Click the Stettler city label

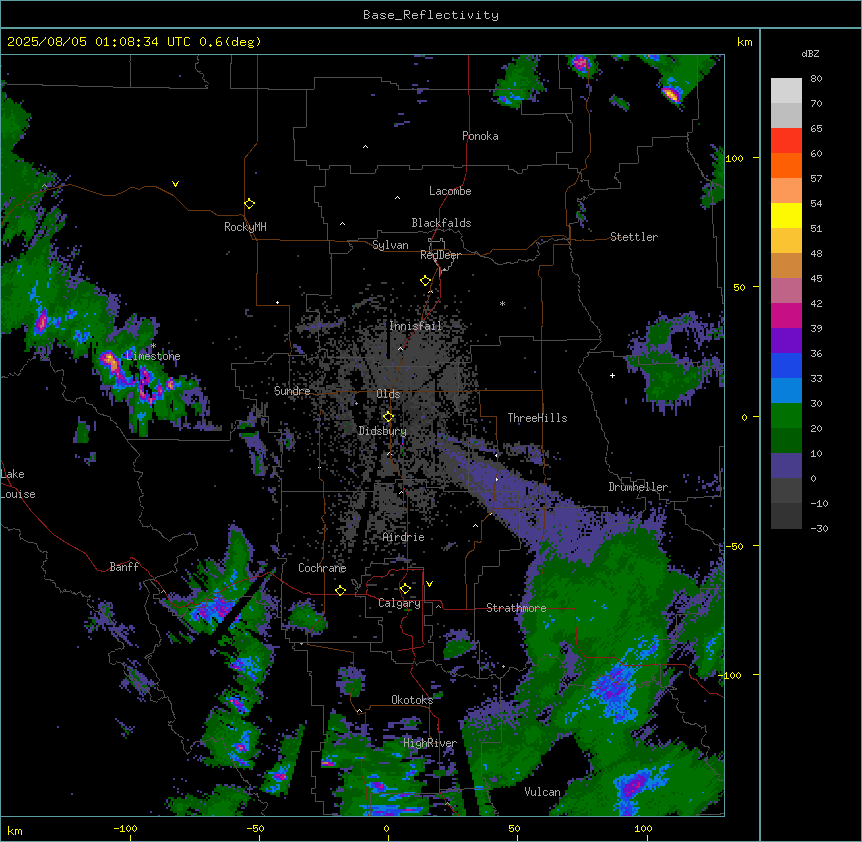pyautogui.click(x=634, y=237)
